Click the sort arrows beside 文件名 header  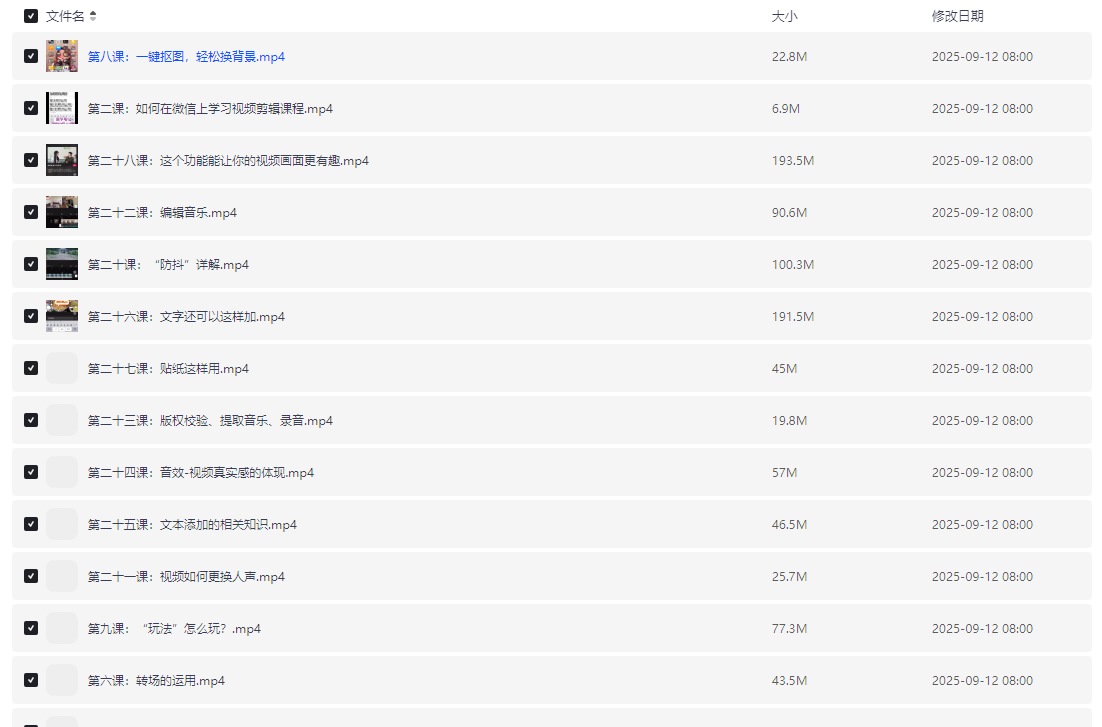click(x=93, y=16)
